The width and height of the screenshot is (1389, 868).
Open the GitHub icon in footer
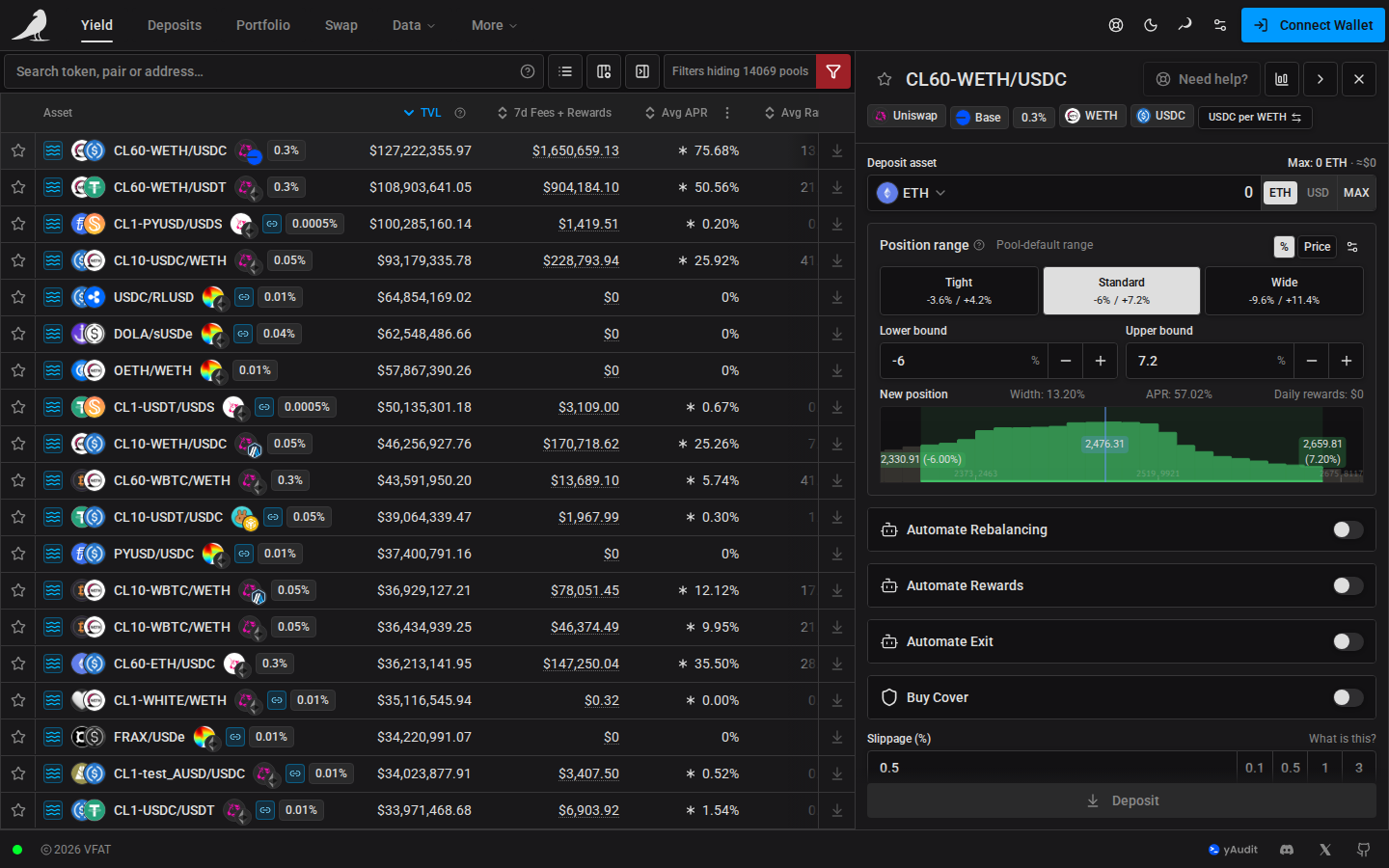(1364, 850)
